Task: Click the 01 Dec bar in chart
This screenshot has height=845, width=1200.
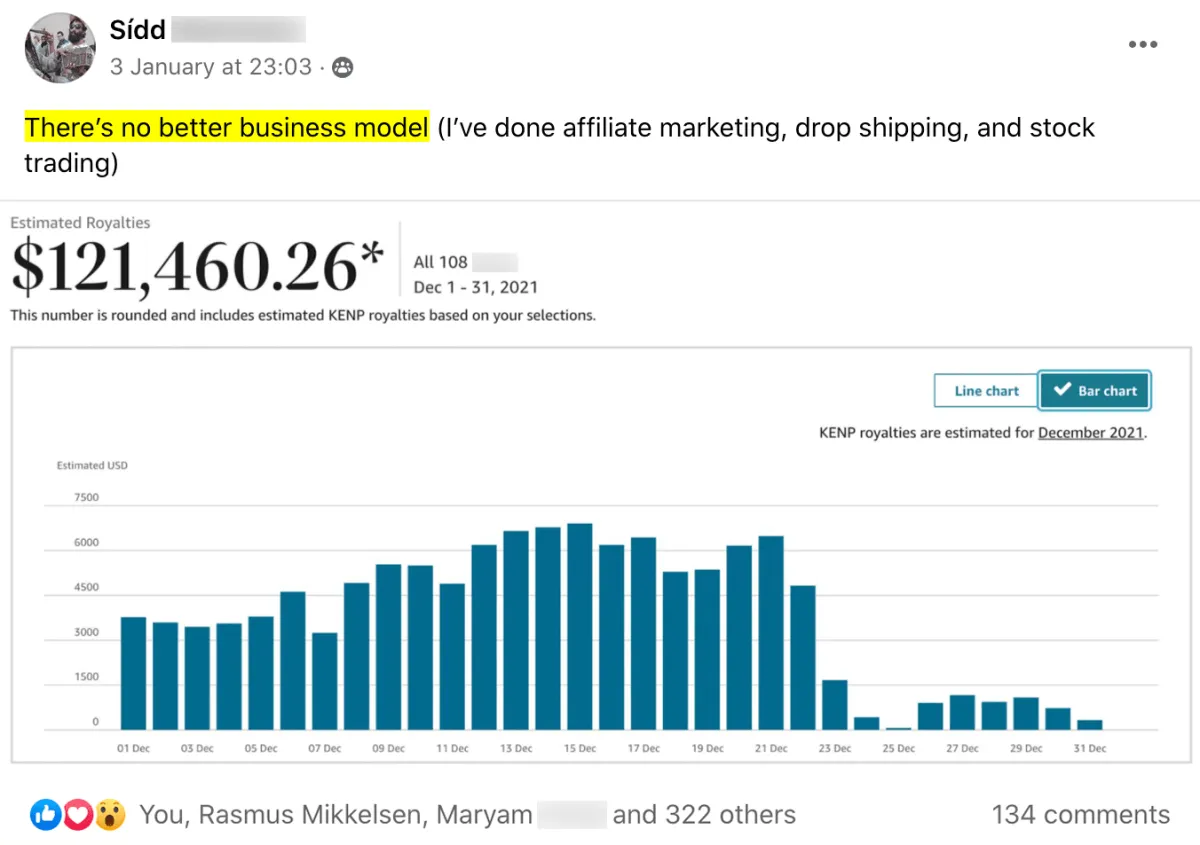Action: (x=133, y=673)
